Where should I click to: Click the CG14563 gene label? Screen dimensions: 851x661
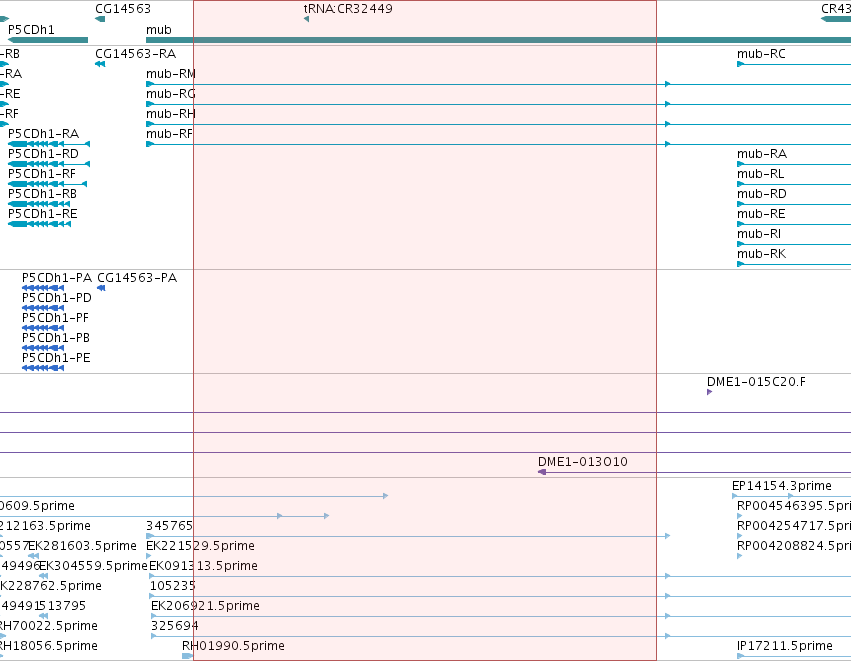pyautogui.click(x=123, y=9)
